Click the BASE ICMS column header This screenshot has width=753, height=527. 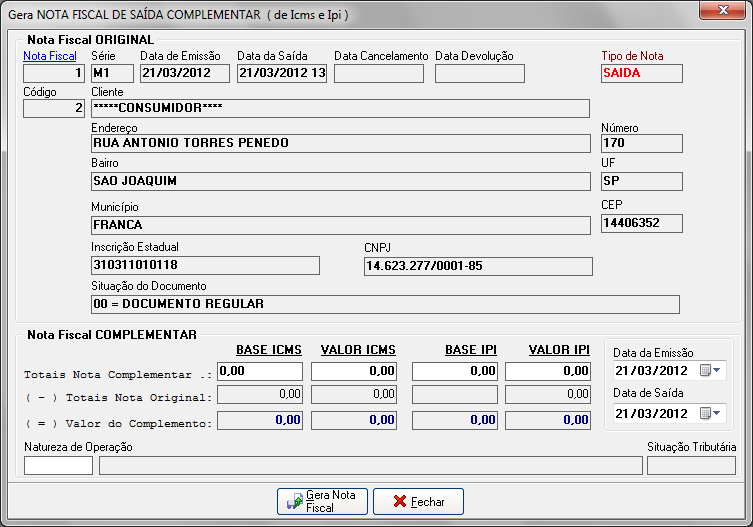click(269, 350)
